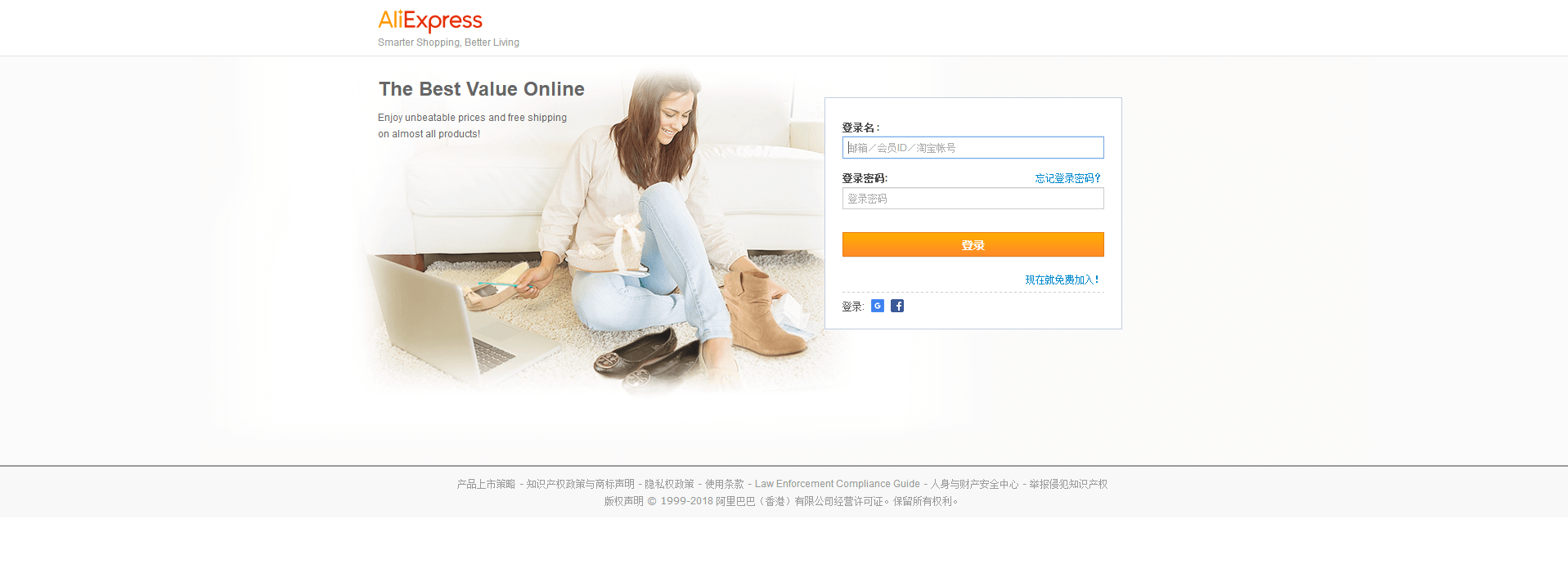Focus the 登录名 username input field
Viewport: 1568px width, 564px height.
973,148
